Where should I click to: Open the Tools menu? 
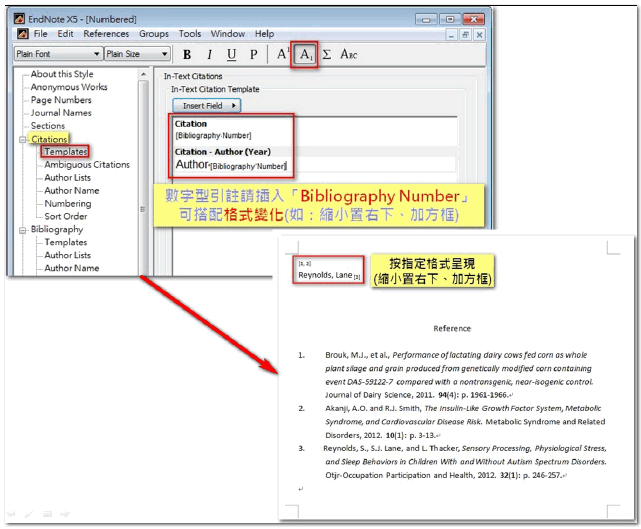click(x=190, y=34)
